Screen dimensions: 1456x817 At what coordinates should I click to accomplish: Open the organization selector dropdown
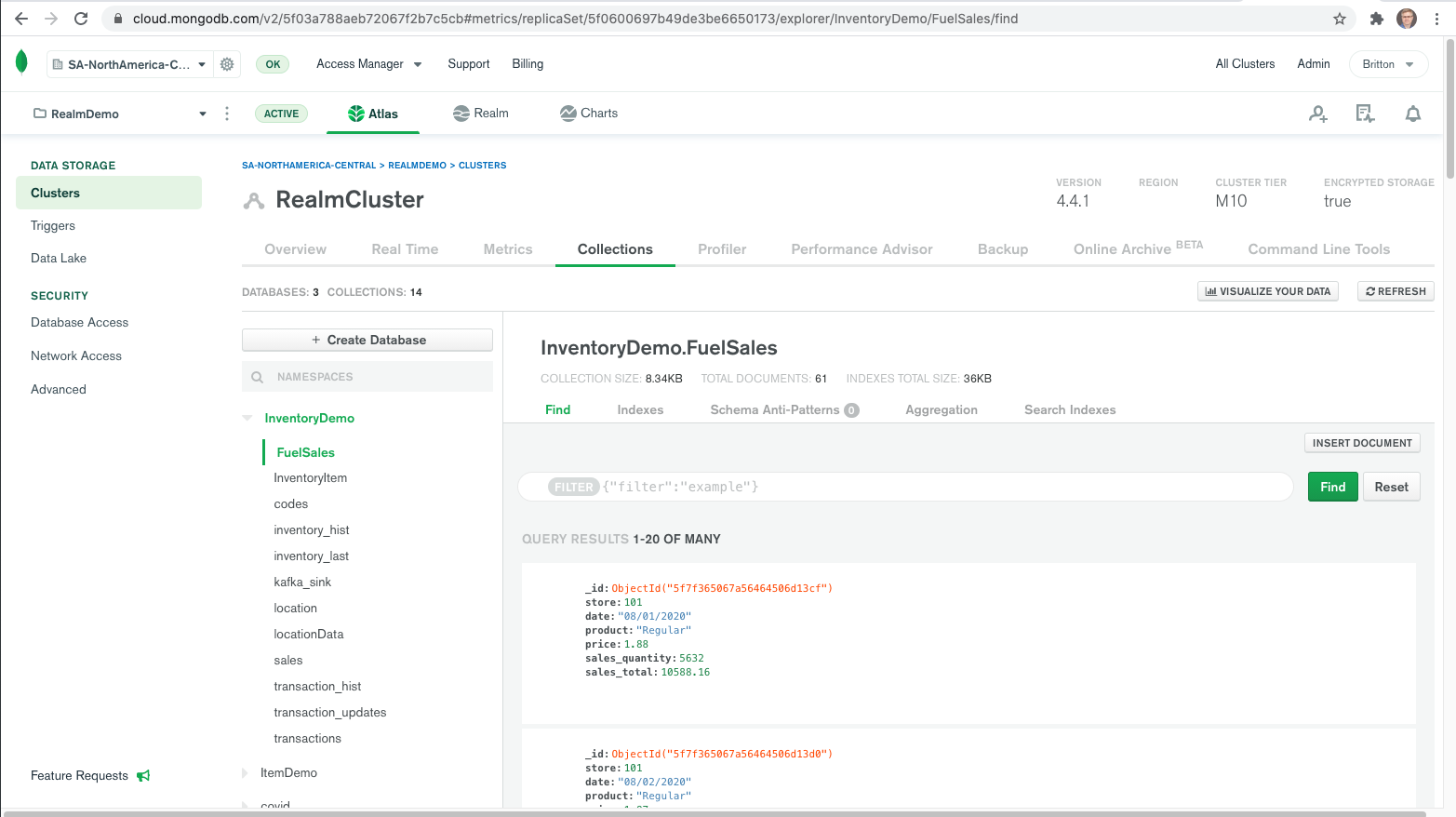129,64
